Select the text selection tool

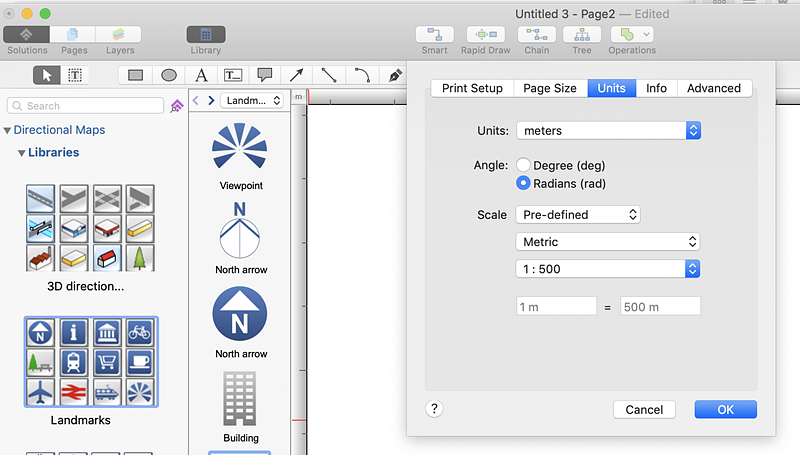[x=74, y=75]
